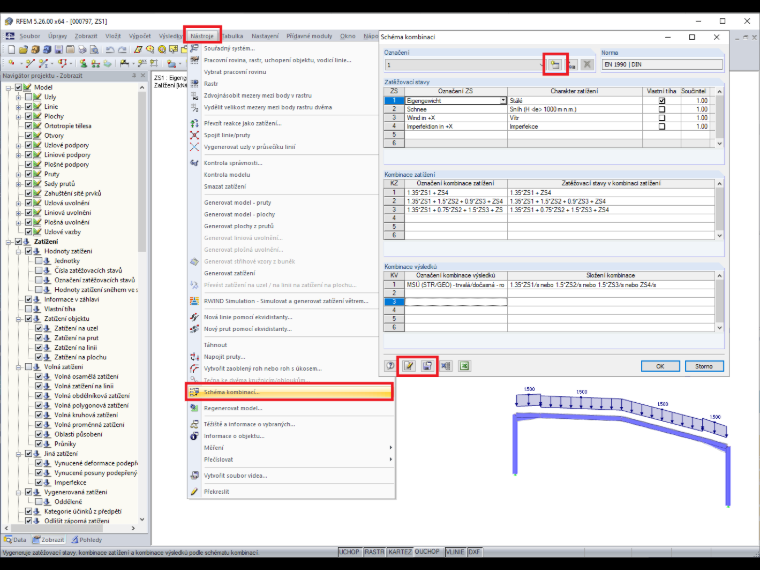Screen dimensions: 760x570
Task: Toggle Vlastní tíha checkbox for Eigengewicht row
Action: click(x=662, y=101)
